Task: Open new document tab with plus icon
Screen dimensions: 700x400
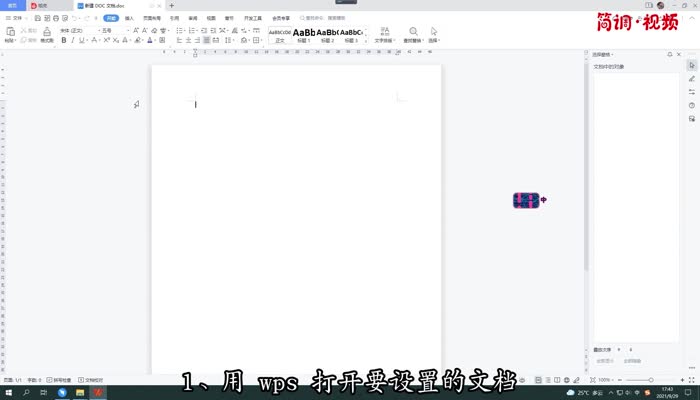Action: tap(171, 6)
